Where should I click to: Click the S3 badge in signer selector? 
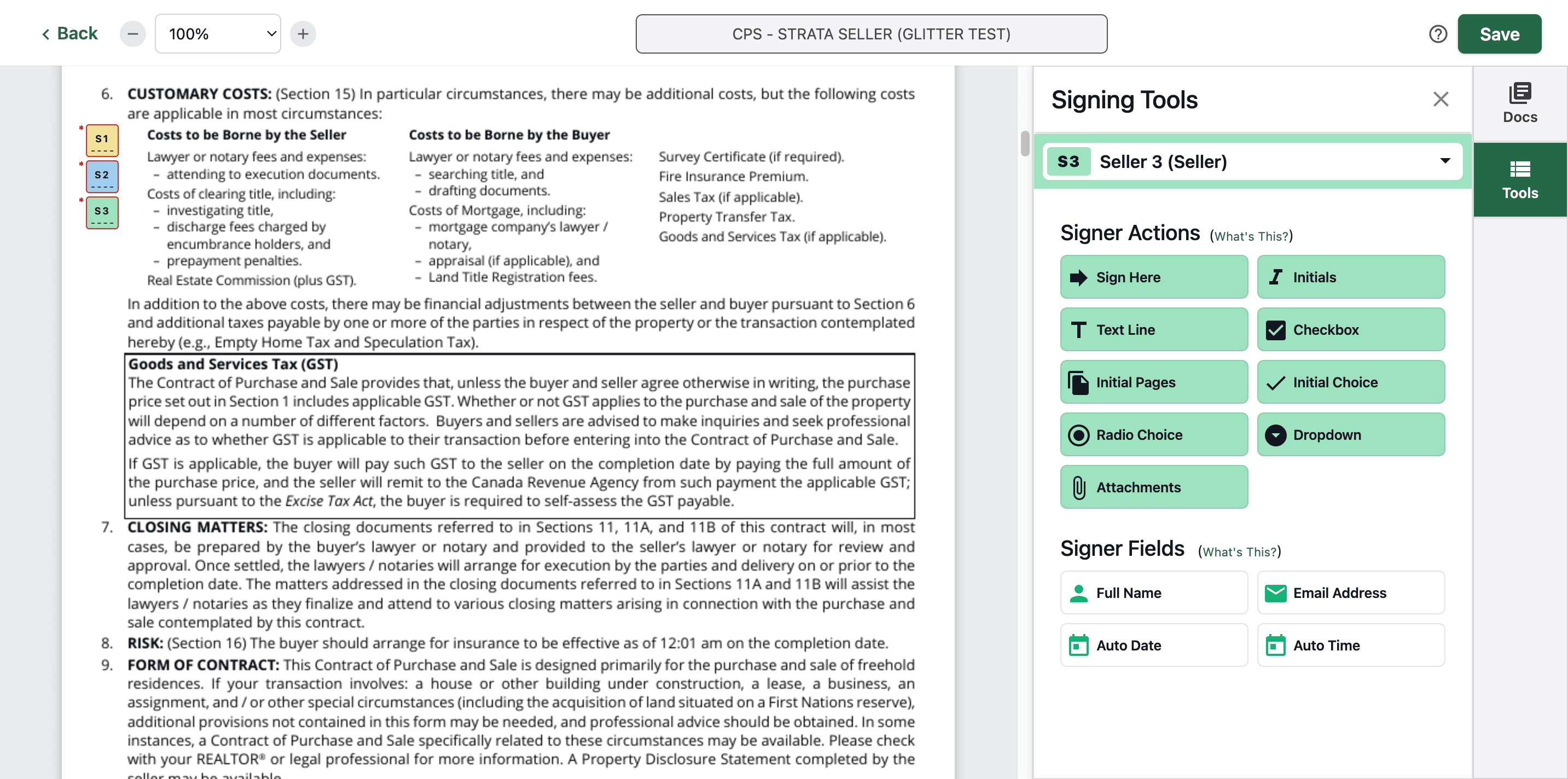pos(1068,161)
